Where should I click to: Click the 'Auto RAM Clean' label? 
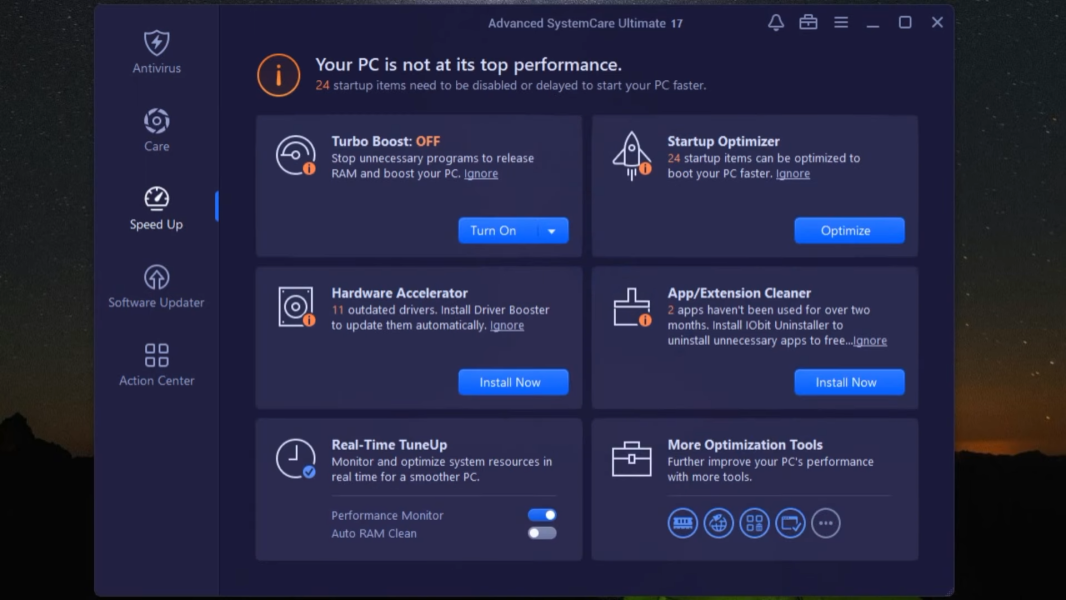(374, 533)
